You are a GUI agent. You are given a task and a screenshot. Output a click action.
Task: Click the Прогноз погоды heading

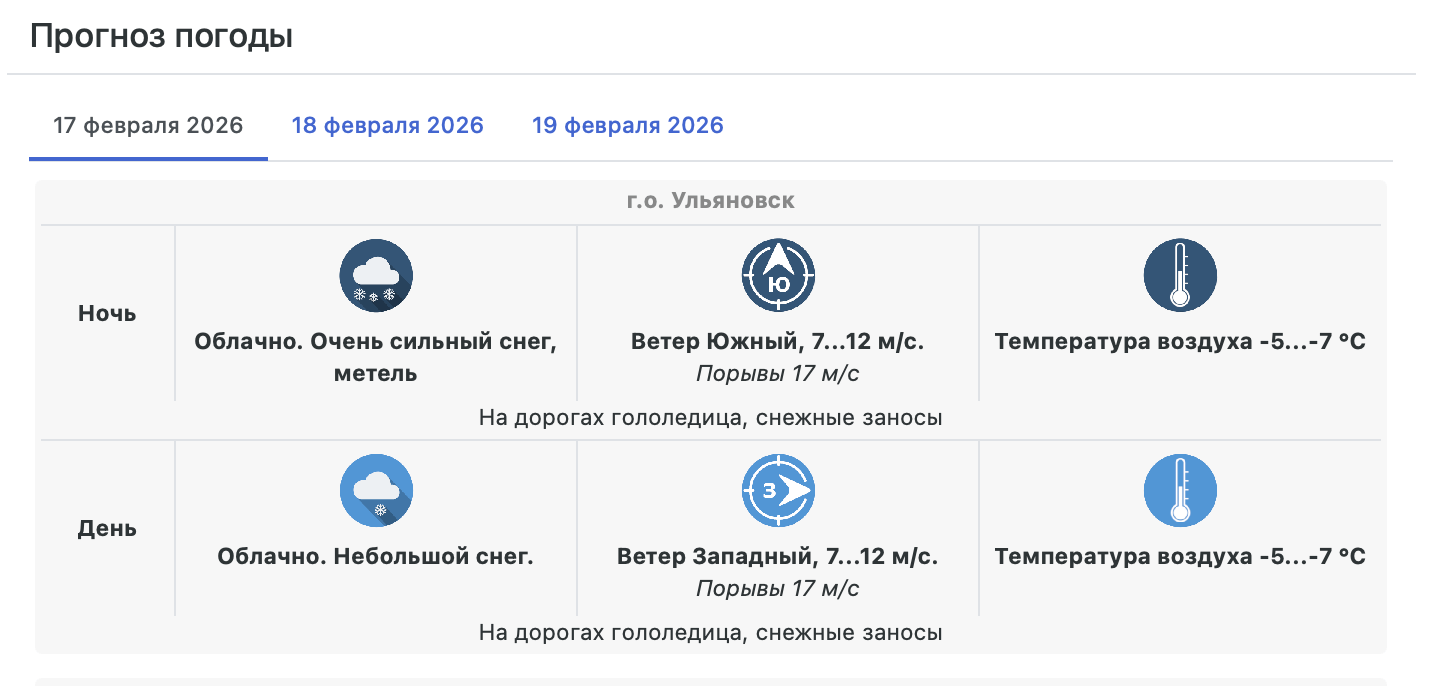click(x=161, y=37)
